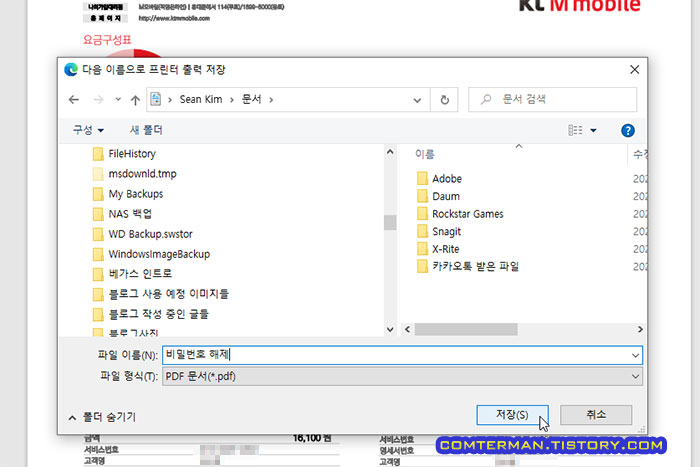The height and width of the screenshot is (467, 700).
Task: Refresh the folder view
Action: (x=445, y=100)
